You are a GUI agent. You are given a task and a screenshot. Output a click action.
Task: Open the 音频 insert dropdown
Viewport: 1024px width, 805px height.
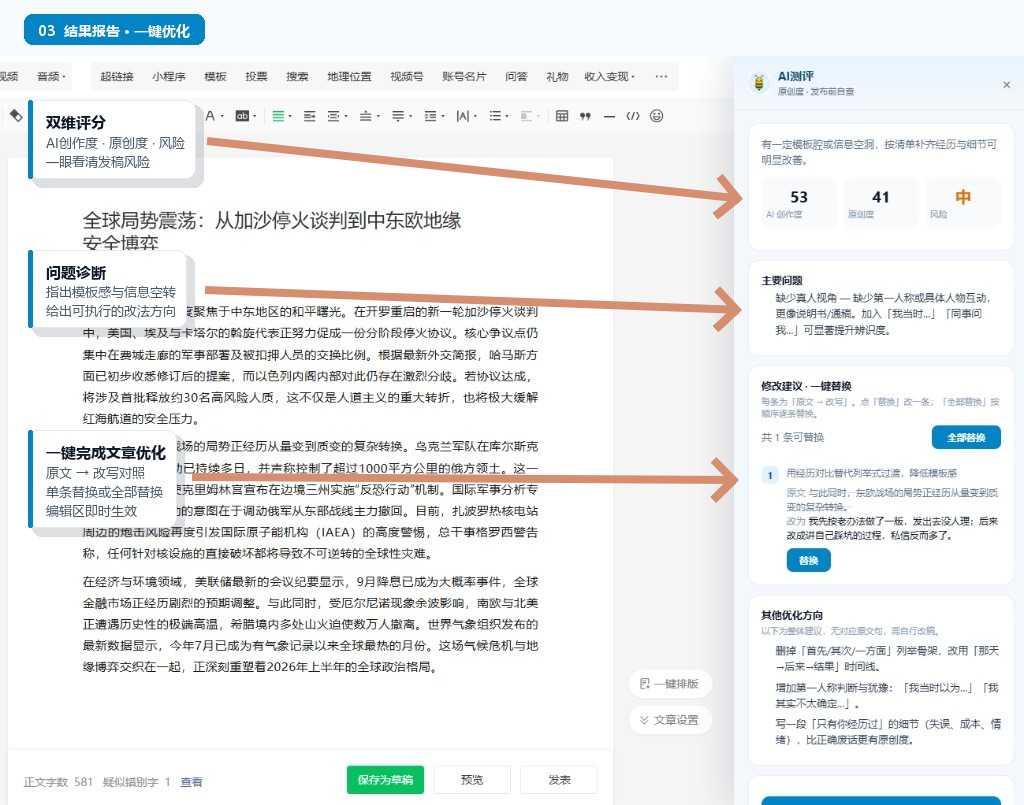click(x=52, y=76)
